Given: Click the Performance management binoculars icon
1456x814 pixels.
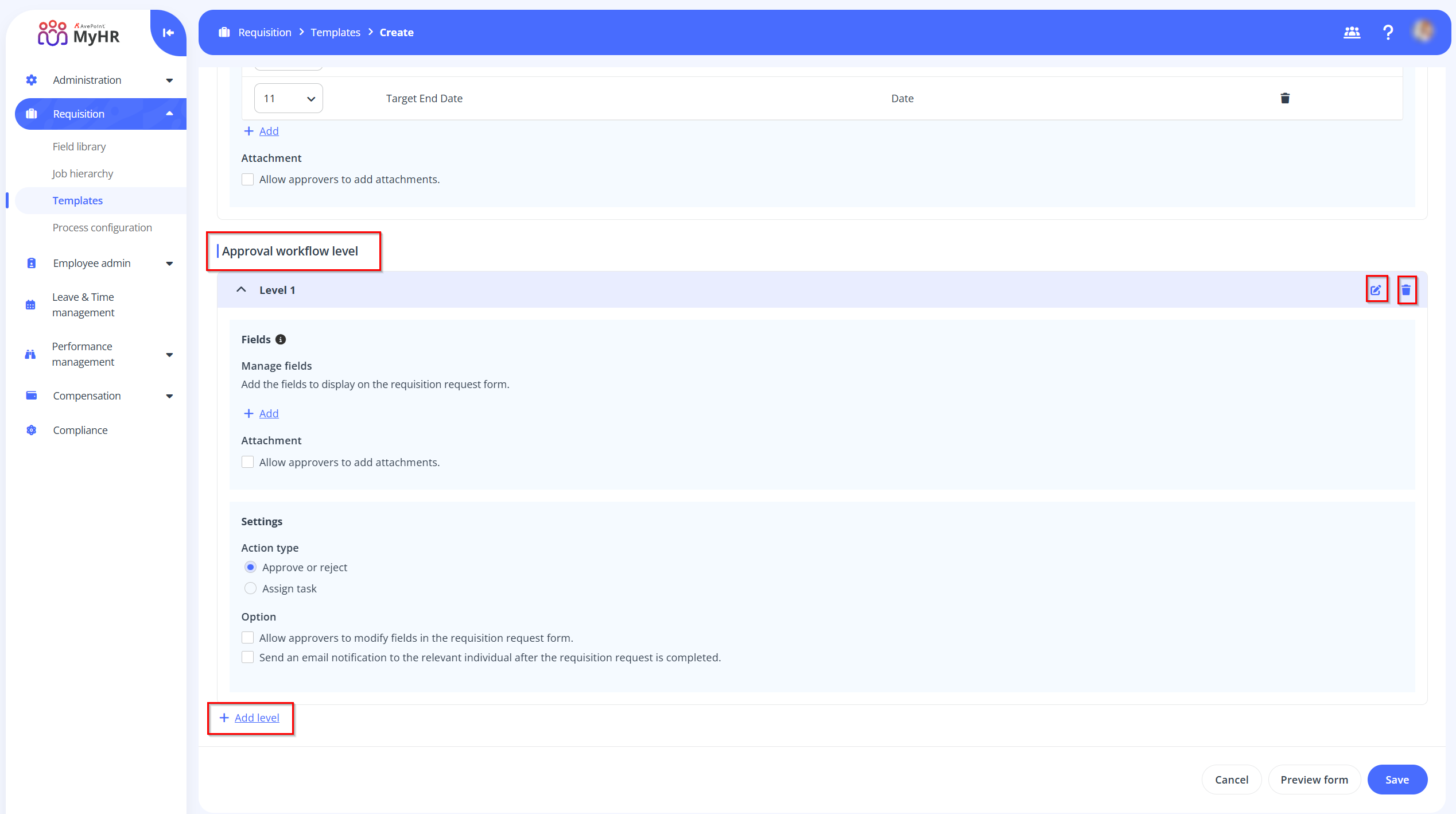Looking at the screenshot, I should [x=30, y=354].
